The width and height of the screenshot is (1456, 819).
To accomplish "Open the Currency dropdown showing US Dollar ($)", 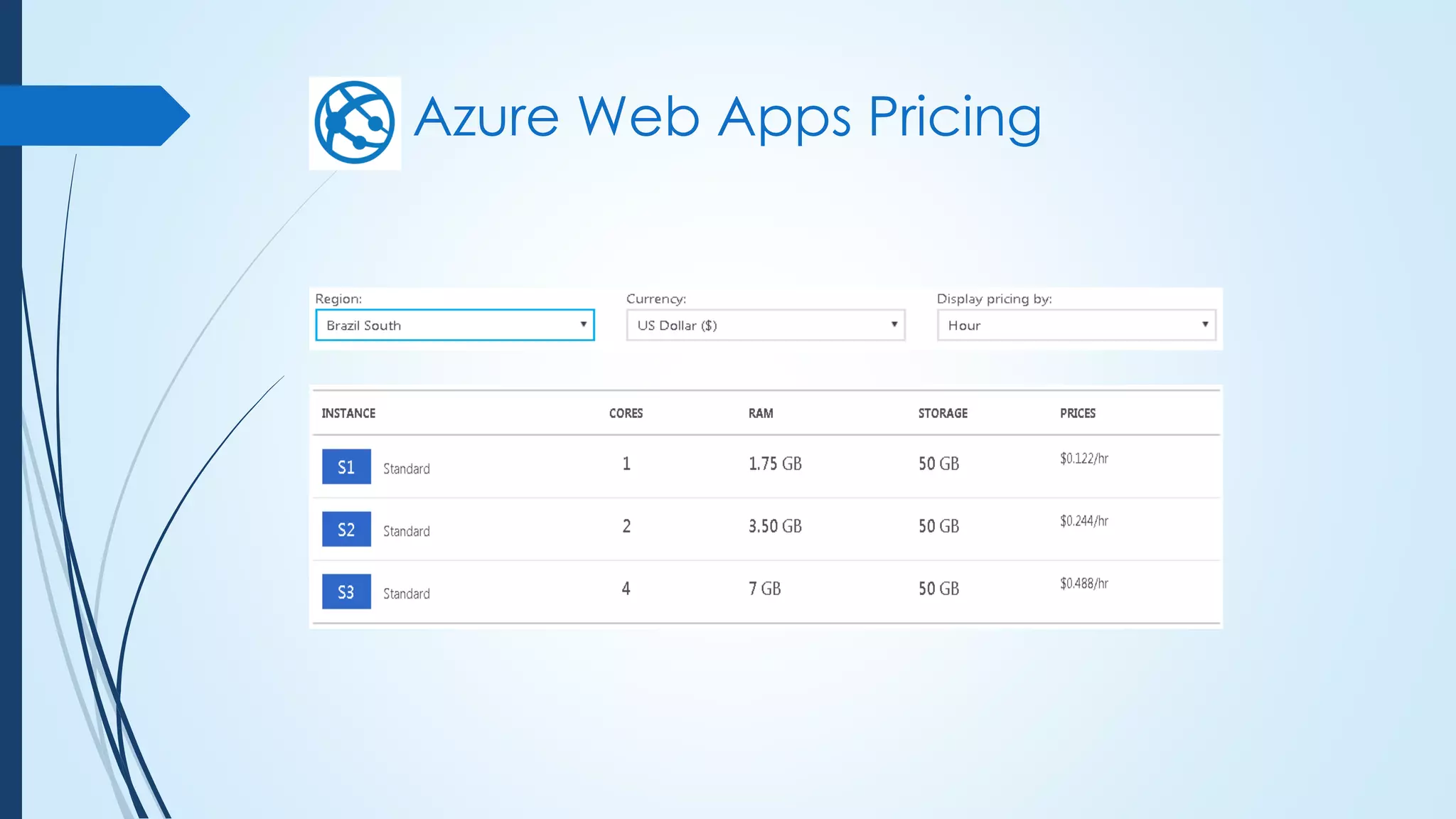I will (766, 325).
